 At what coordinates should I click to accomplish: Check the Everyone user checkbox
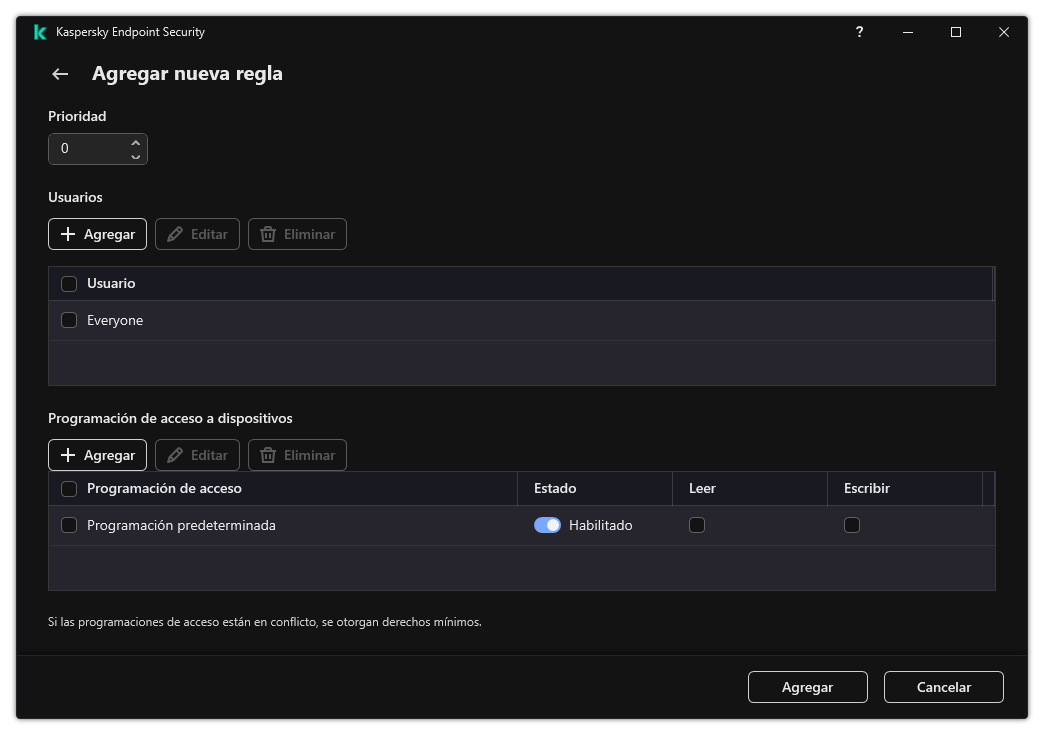69,320
